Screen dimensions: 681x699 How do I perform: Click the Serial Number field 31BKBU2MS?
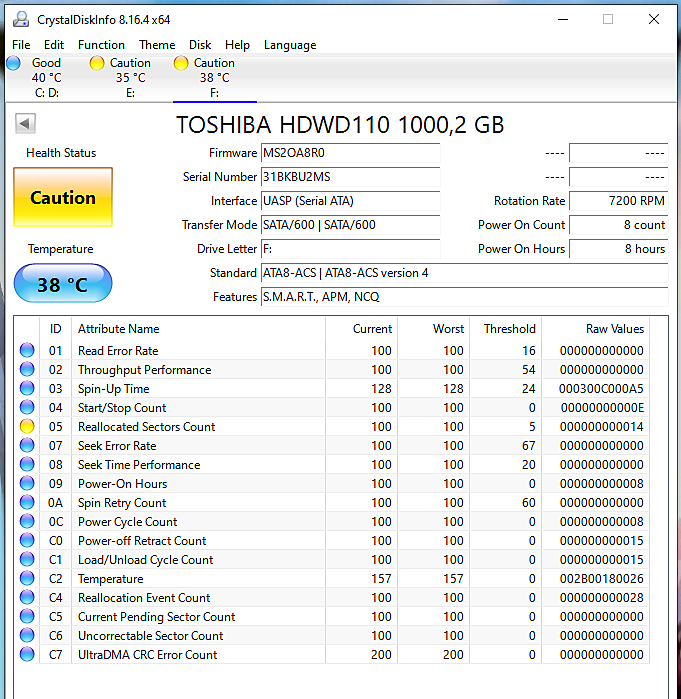350,177
